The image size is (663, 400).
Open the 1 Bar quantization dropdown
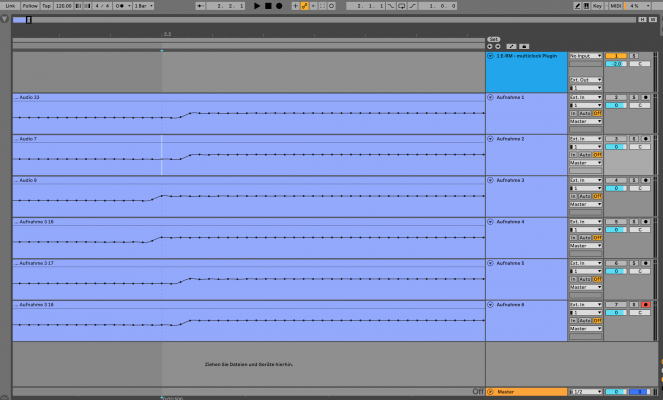pos(143,6)
